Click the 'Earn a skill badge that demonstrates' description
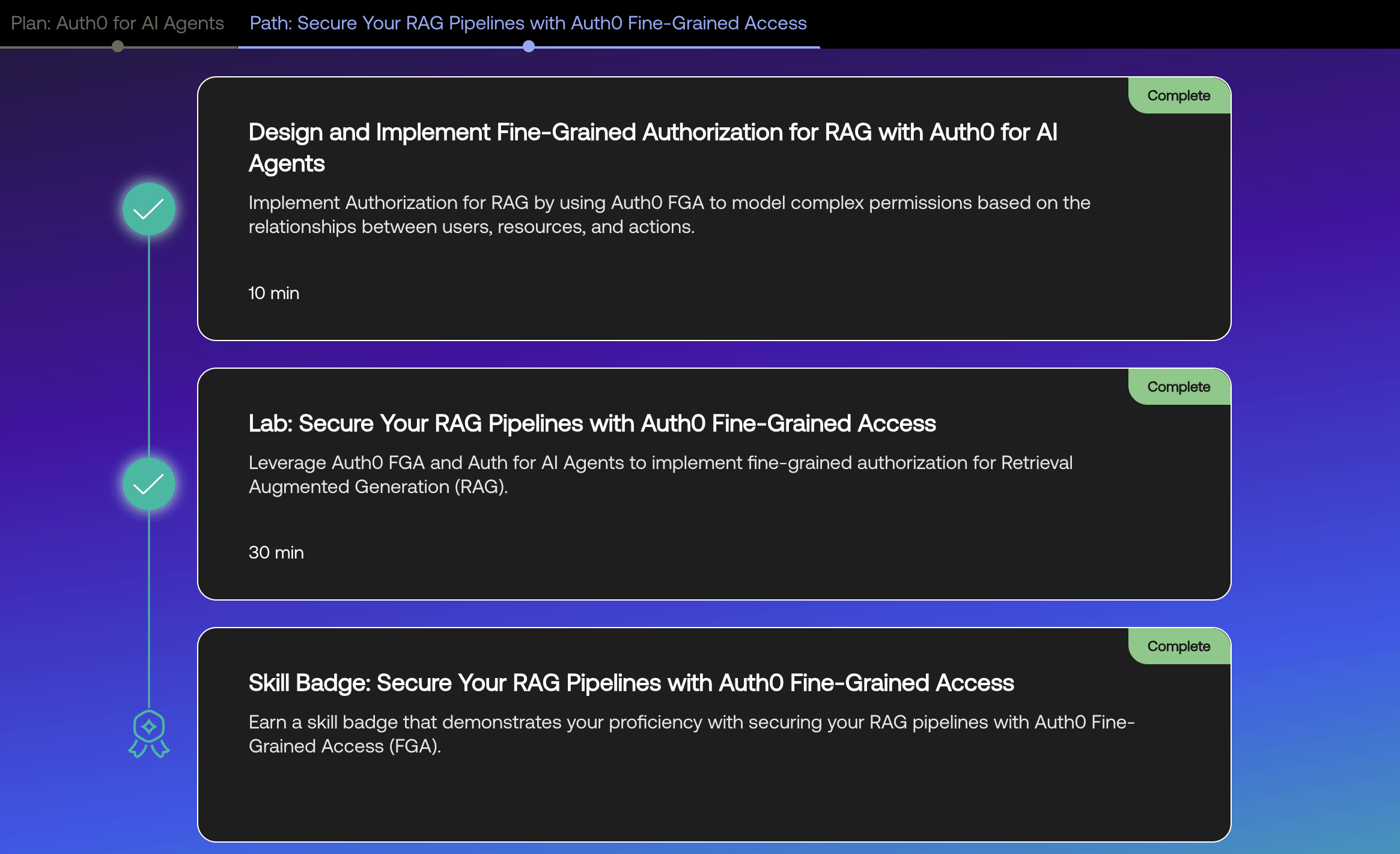The height and width of the screenshot is (854, 1400). 692,734
